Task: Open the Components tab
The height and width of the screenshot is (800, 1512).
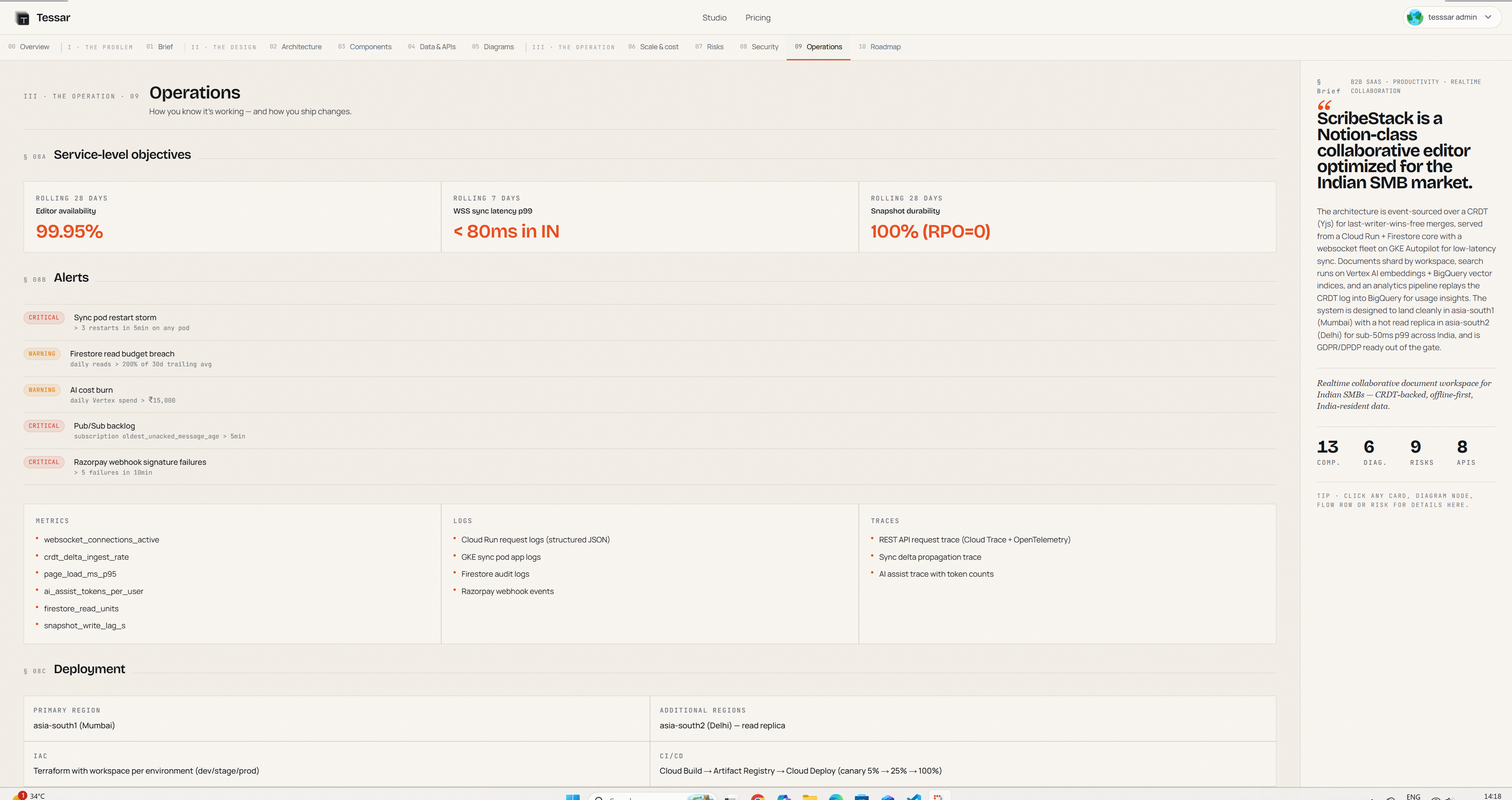Action: point(364,47)
